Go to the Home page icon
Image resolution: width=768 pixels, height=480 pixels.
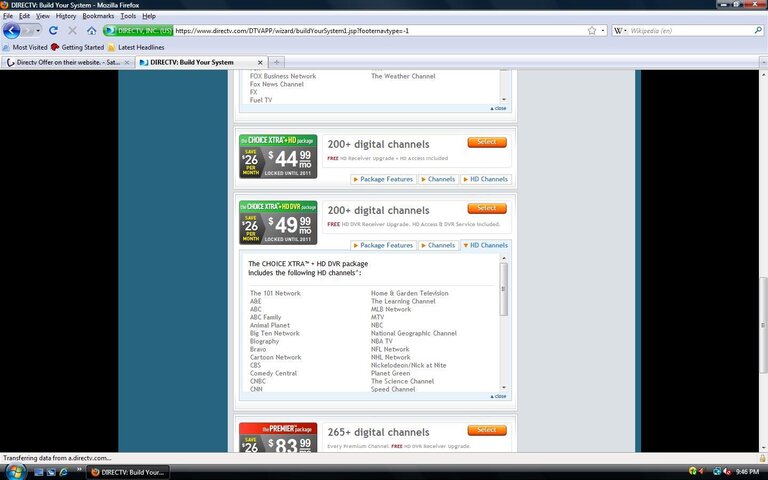pyautogui.click(x=92, y=30)
